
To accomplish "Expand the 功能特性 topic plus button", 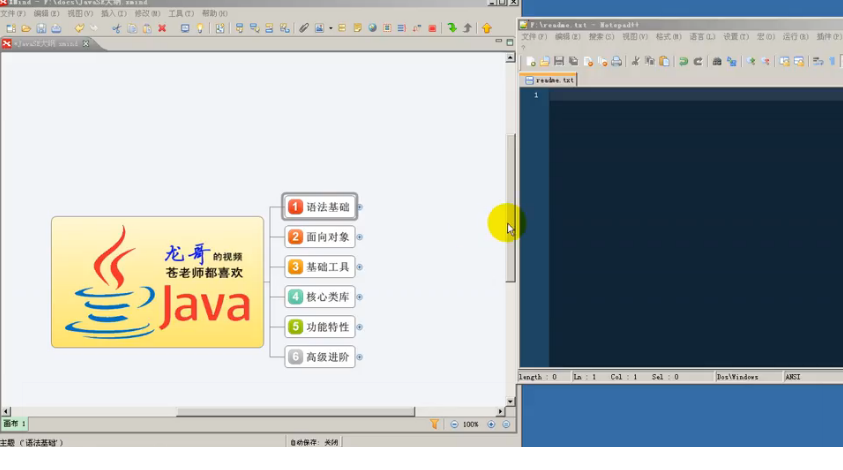I will 360,327.
